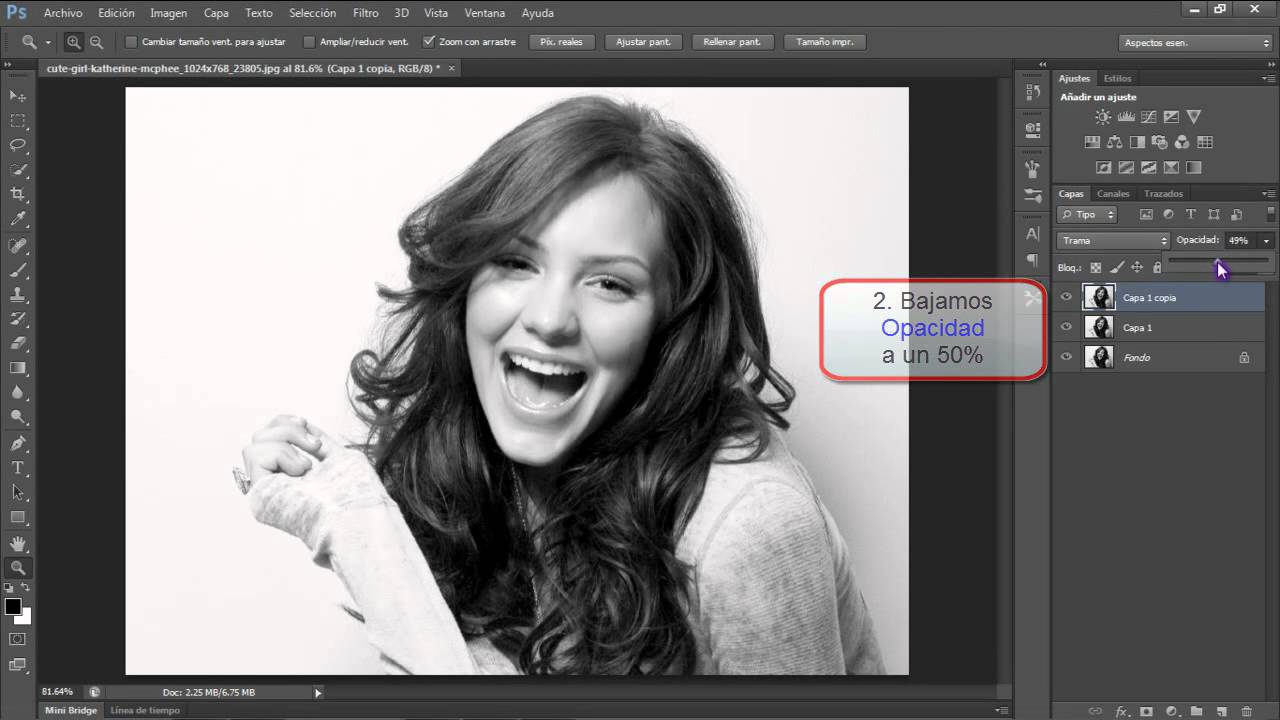Click the Ajustar pant. button
This screenshot has height=720, width=1280.
pos(644,42)
